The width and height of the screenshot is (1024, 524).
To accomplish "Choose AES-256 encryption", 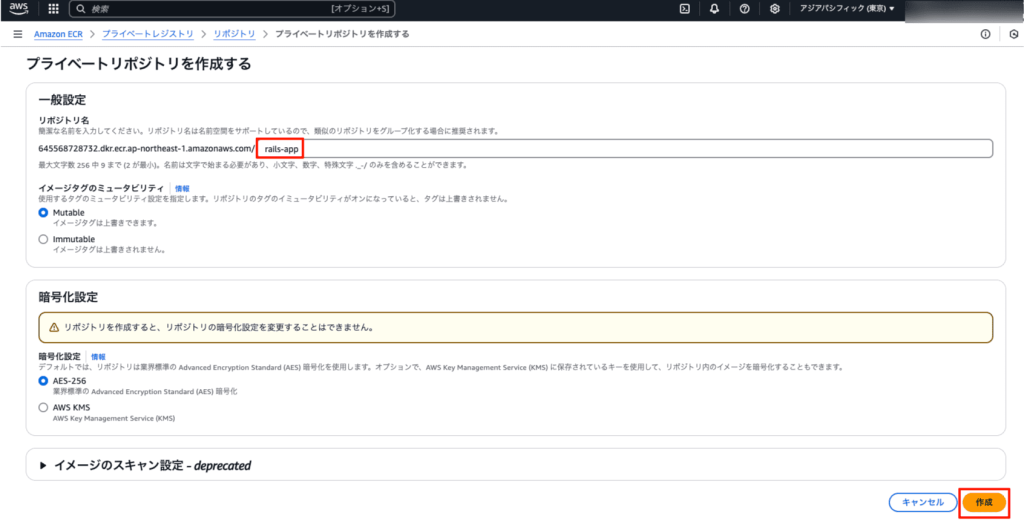I will click(43, 381).
